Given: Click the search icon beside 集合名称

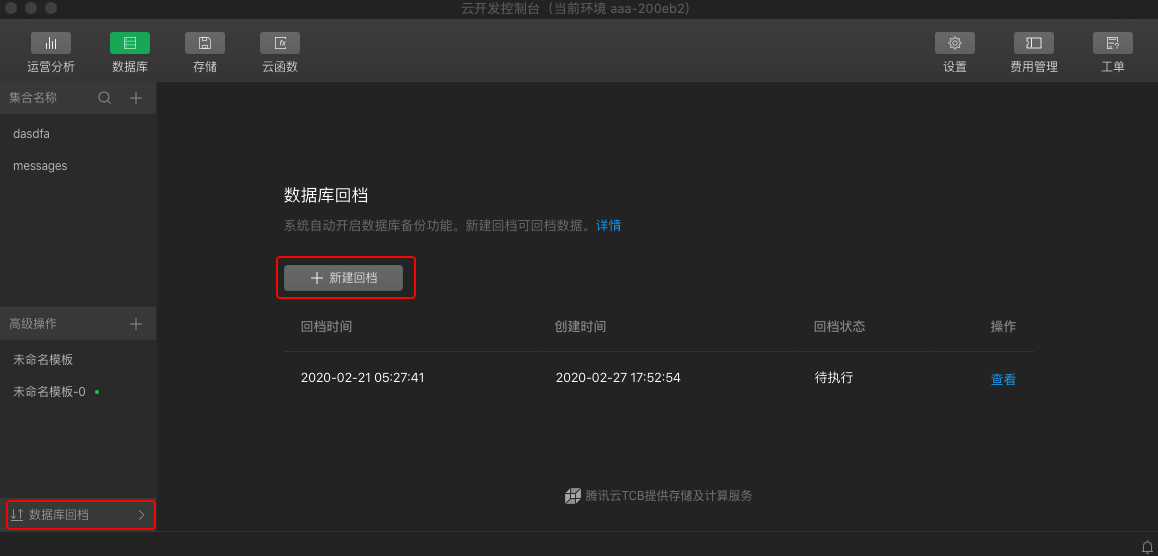Looking at the screenshot, I should click(104, 98).
